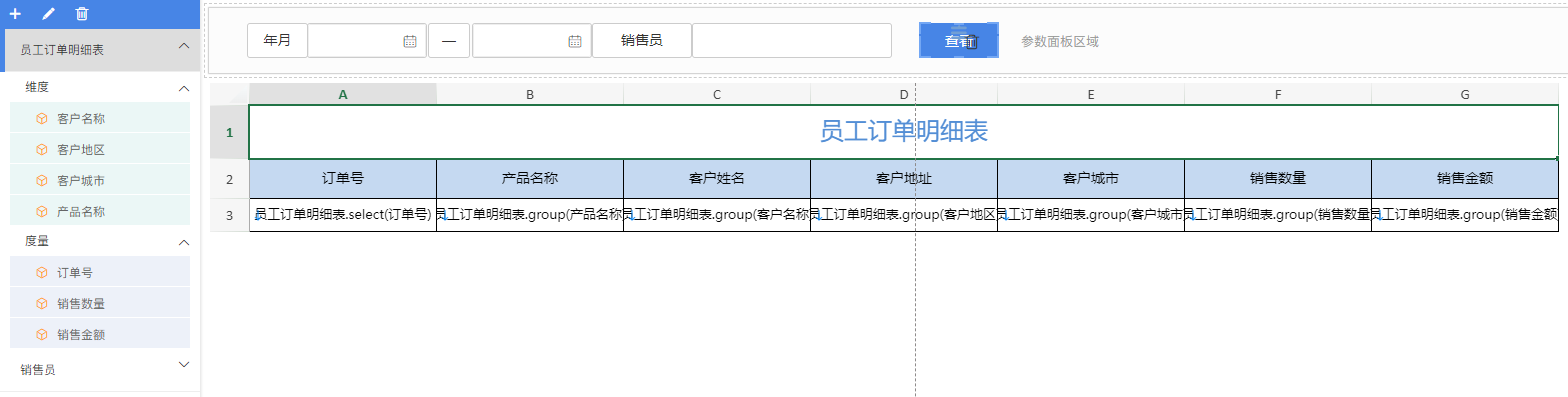Click the start 年月 date input field
Image resolution: width=1568 pixels, height=397 pixels.
pos(367,40)
